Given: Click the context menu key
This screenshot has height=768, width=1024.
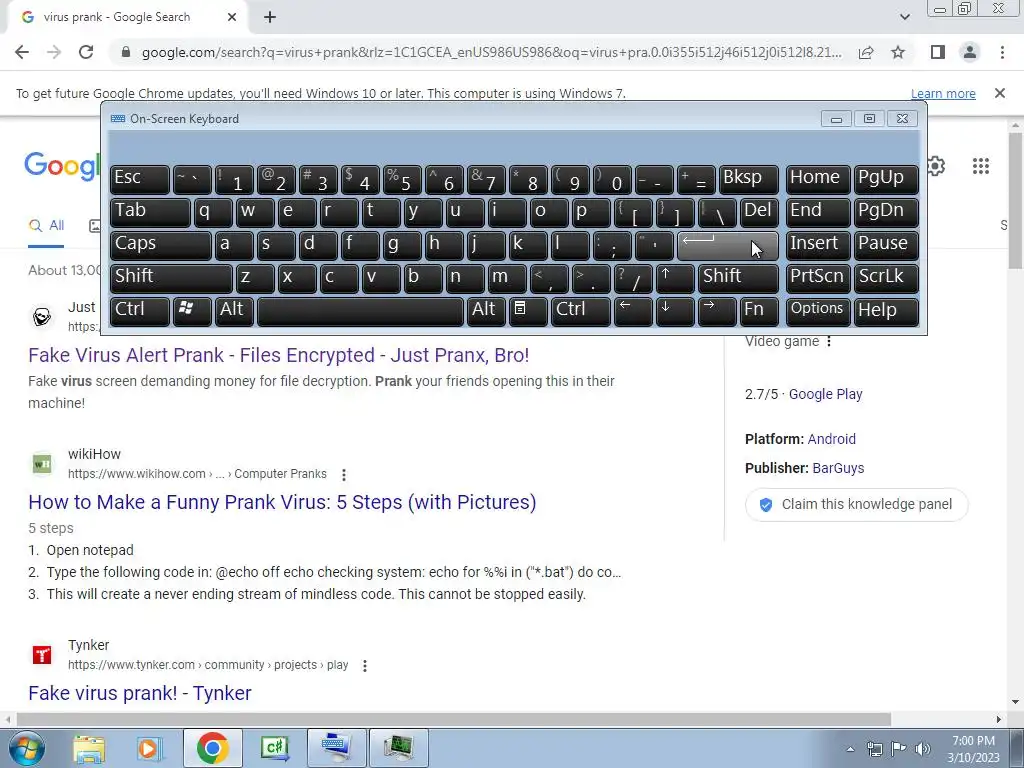Looking at the screenshot, I should [x=528, y=311].
